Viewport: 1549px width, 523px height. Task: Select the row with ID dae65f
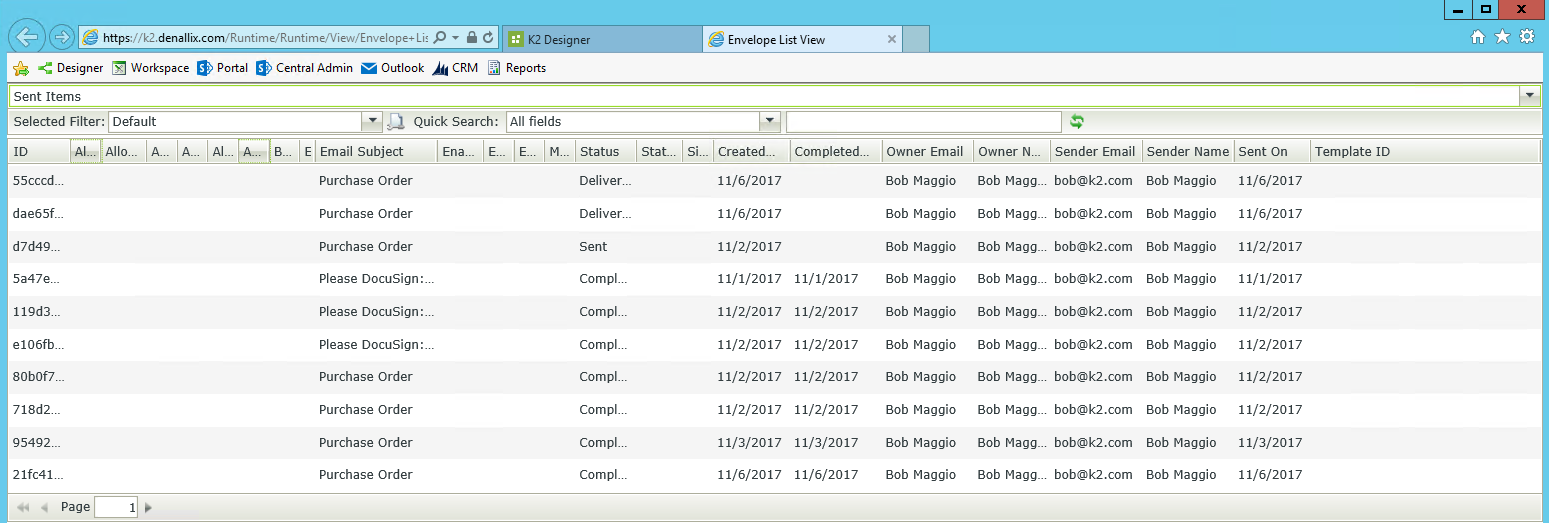pos(775,214)
